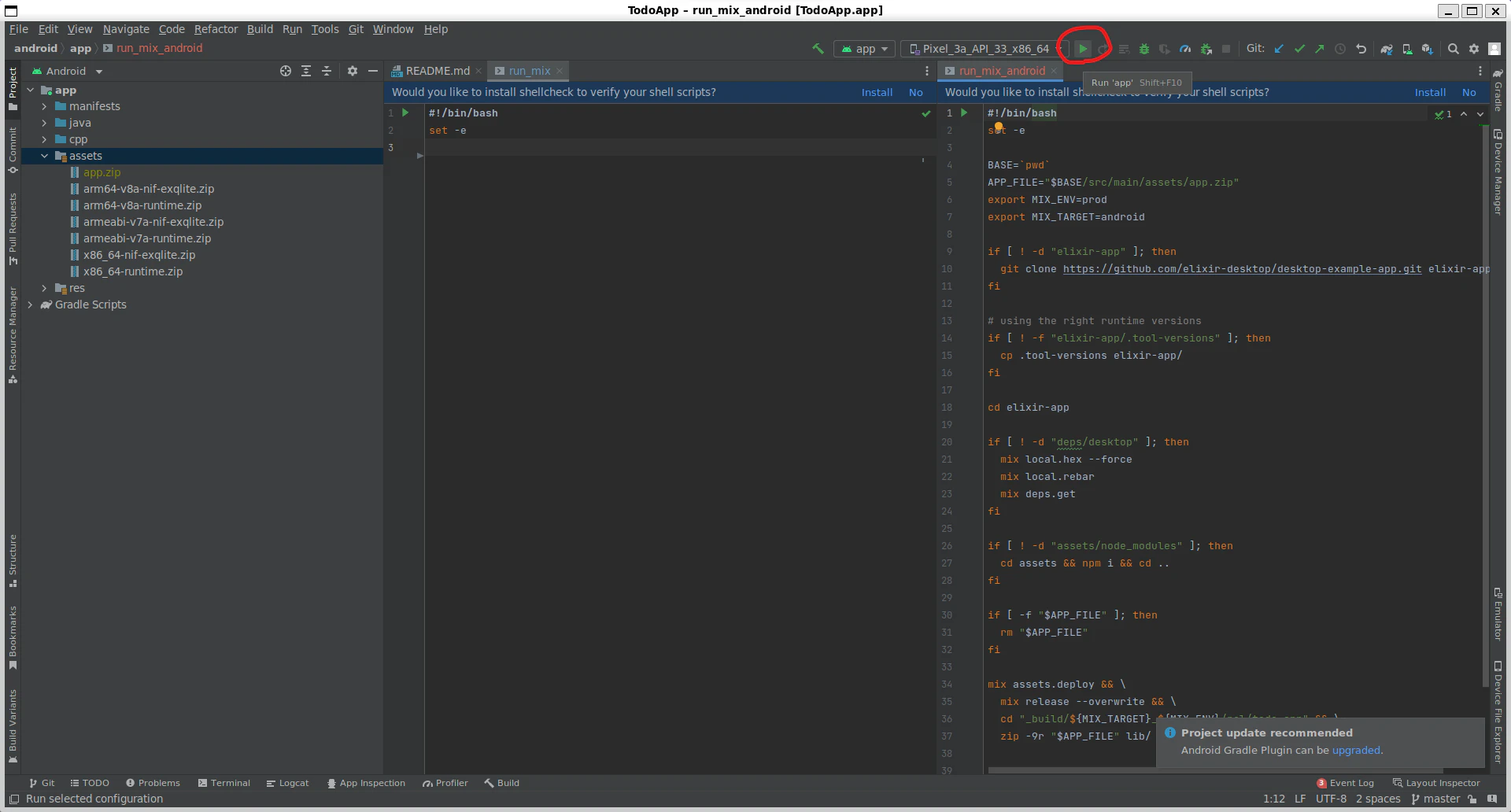Open the Android view selector dropdown
The height and width of the screenshot is (812, 1511).
(x=68, y=71)
